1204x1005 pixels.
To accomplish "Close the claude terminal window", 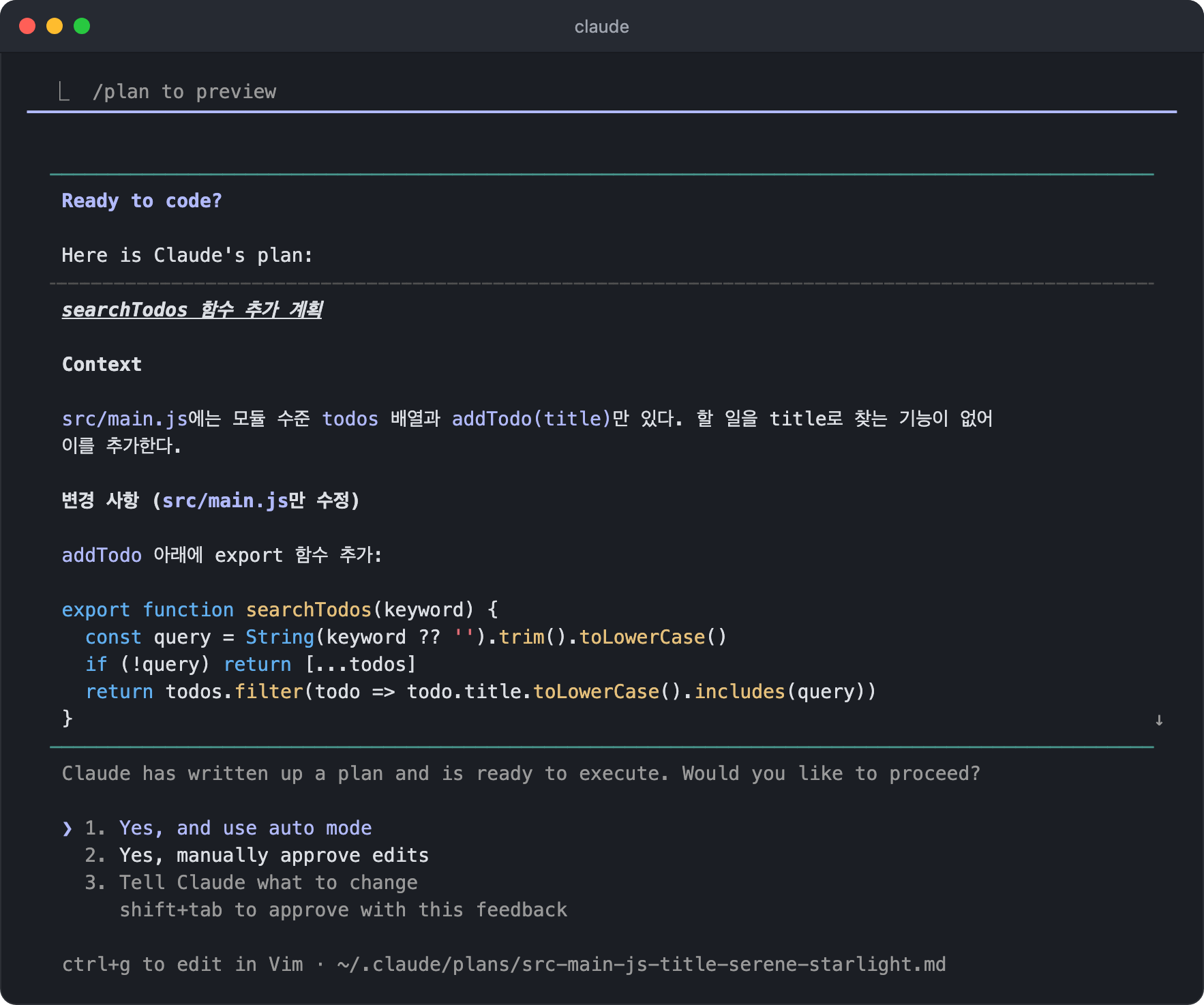I will (x=27, y=26).
